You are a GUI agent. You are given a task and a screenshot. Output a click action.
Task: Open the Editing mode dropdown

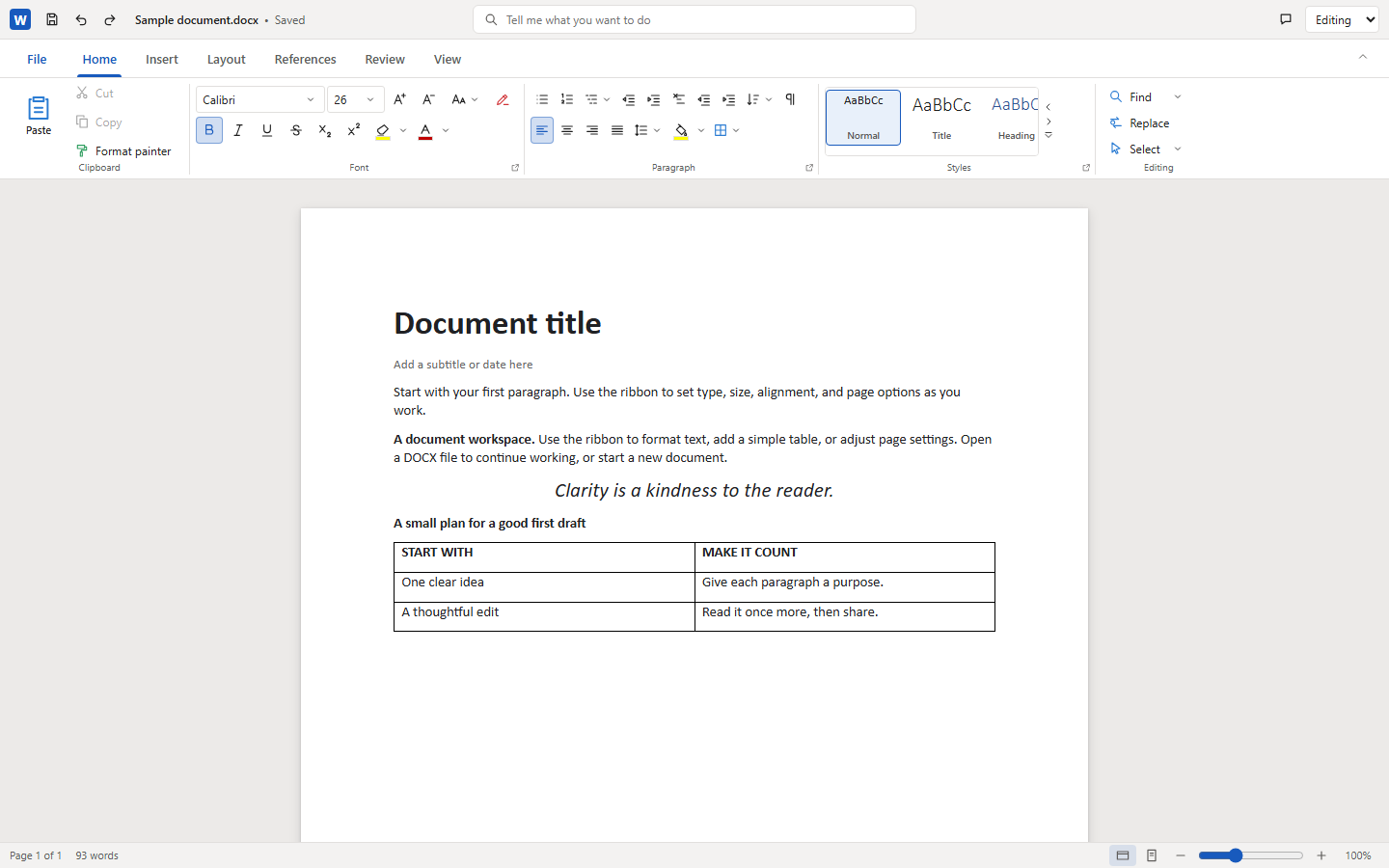coord(1342,19)
